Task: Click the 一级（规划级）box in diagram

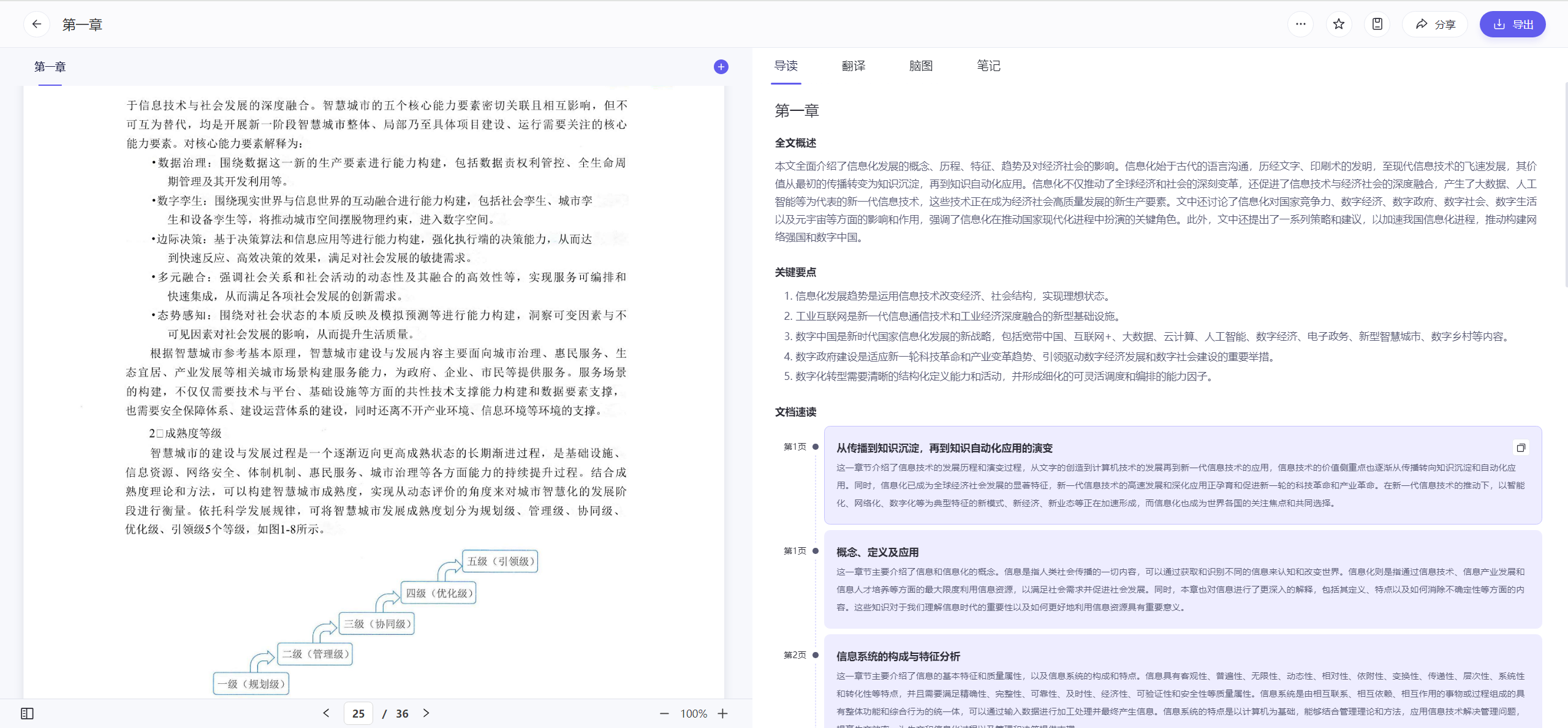Action: (x=251, y=684)
